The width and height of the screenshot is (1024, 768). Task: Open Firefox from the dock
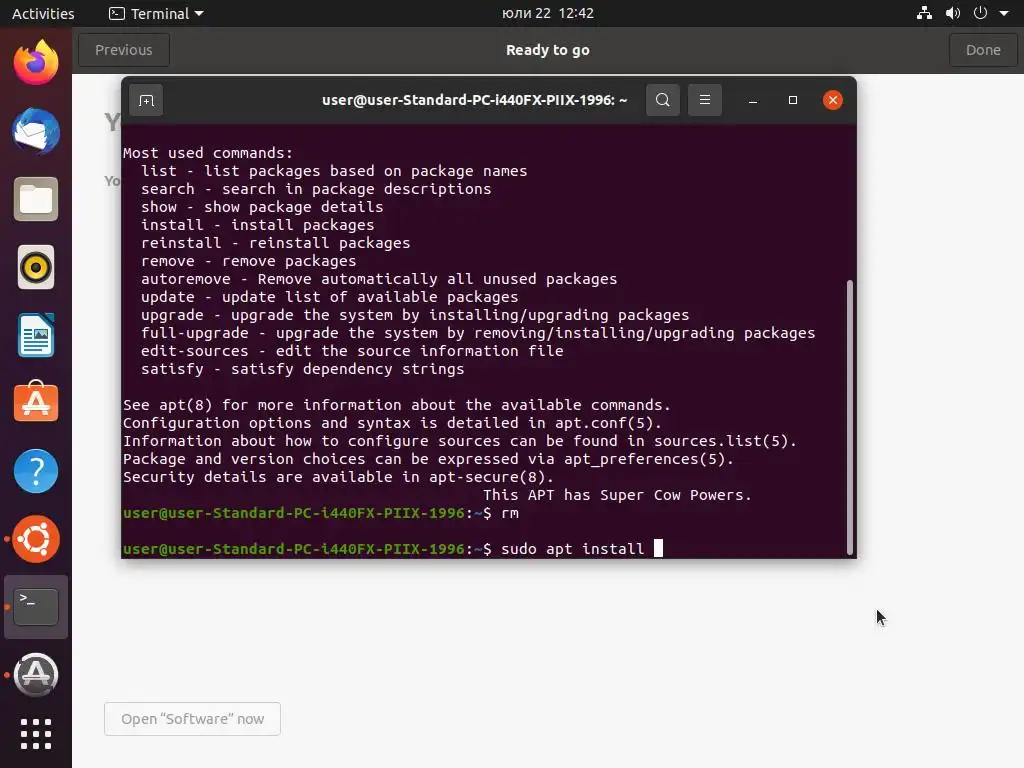[x=36, y=63]
